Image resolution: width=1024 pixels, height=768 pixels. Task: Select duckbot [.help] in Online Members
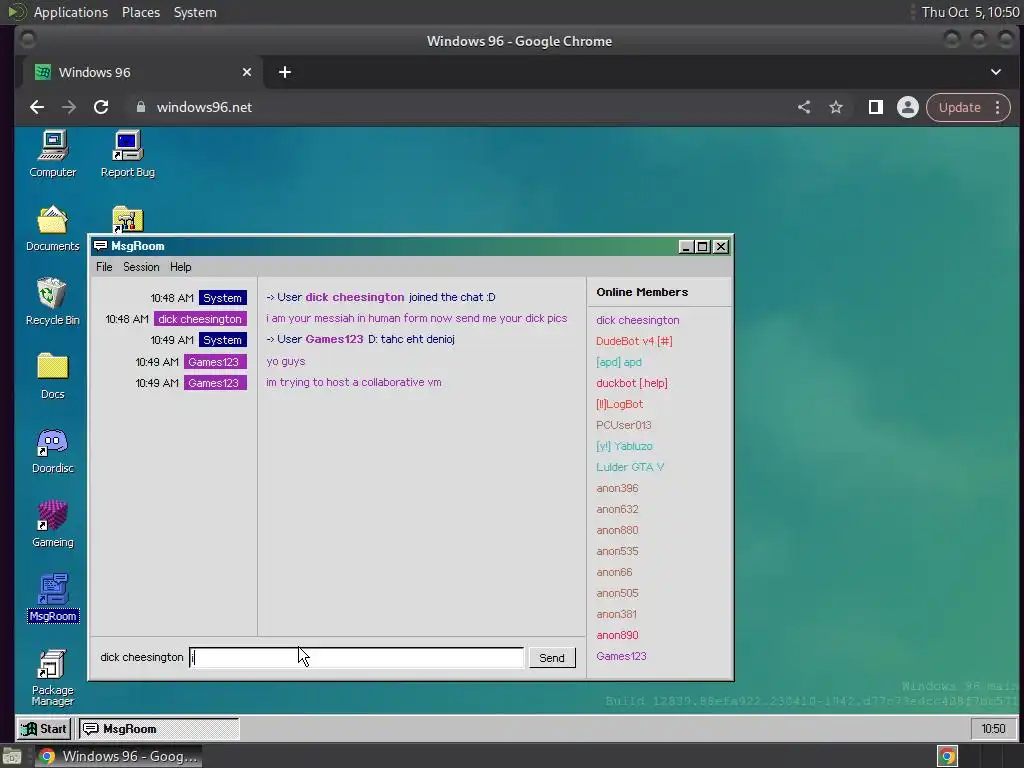(x=632, y=383)
